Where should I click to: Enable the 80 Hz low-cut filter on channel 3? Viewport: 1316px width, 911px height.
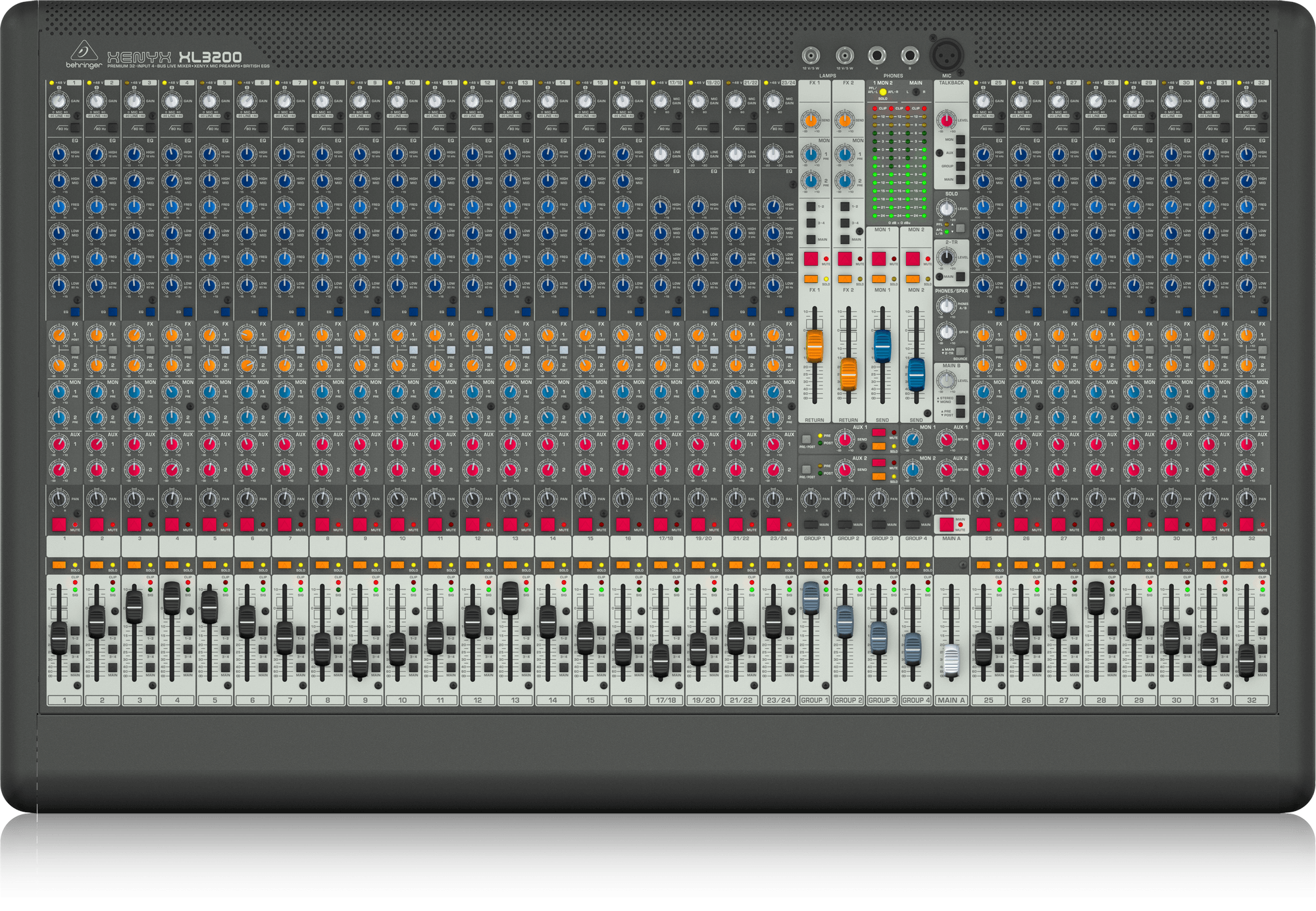click(149, 129)
